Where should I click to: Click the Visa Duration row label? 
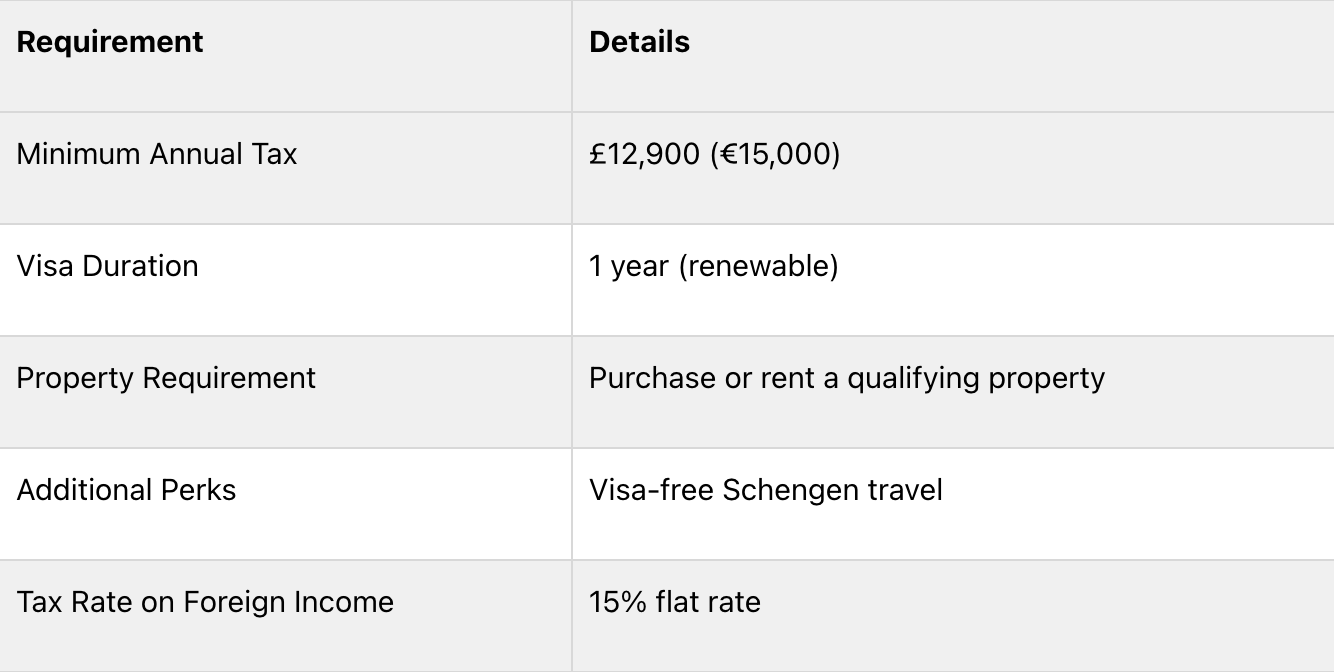[108, 266]
